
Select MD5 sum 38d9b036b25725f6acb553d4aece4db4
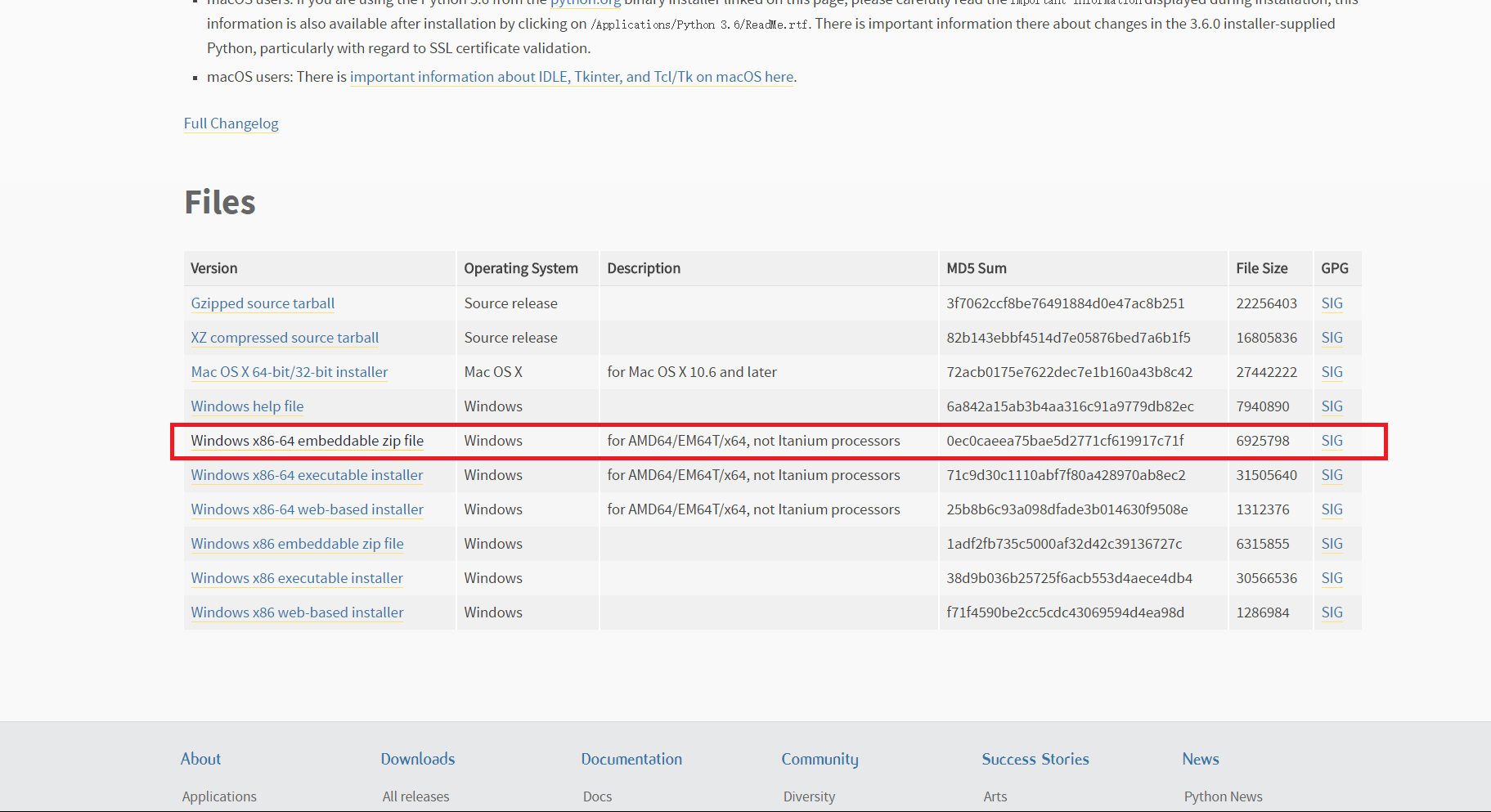1069,578
